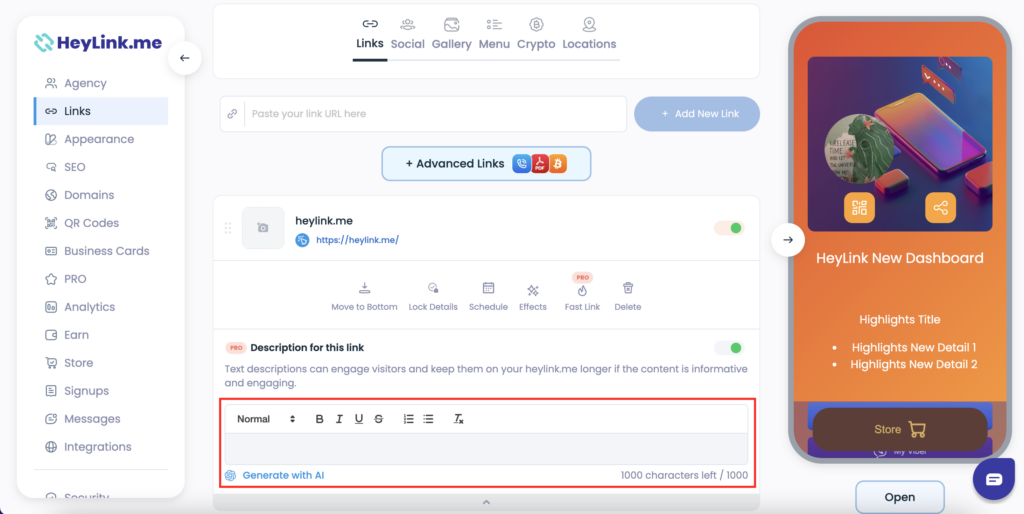Click the preview toggle right arrow button
1024x514 pixels.
[788, 240]
